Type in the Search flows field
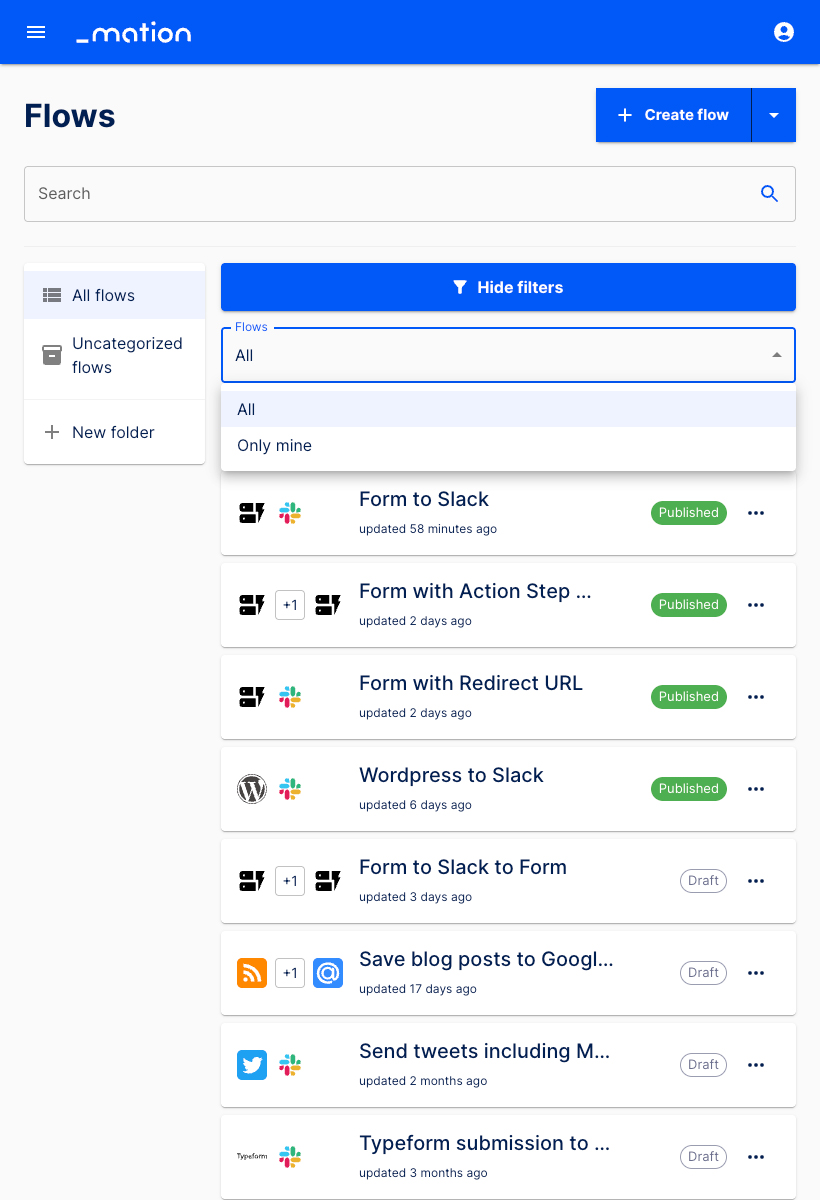 pos(390,194)
